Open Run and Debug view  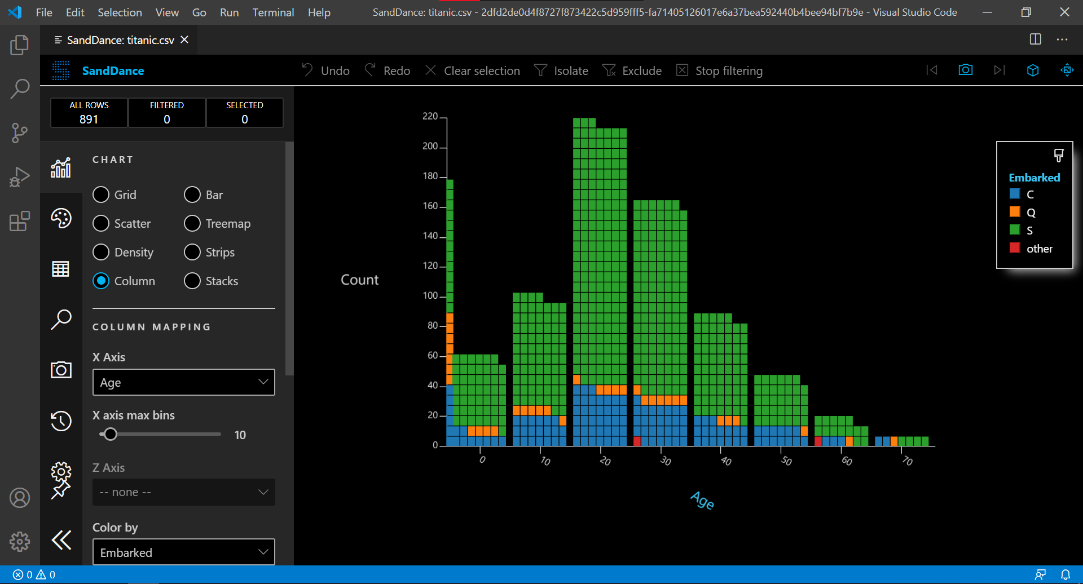(19, 177)
